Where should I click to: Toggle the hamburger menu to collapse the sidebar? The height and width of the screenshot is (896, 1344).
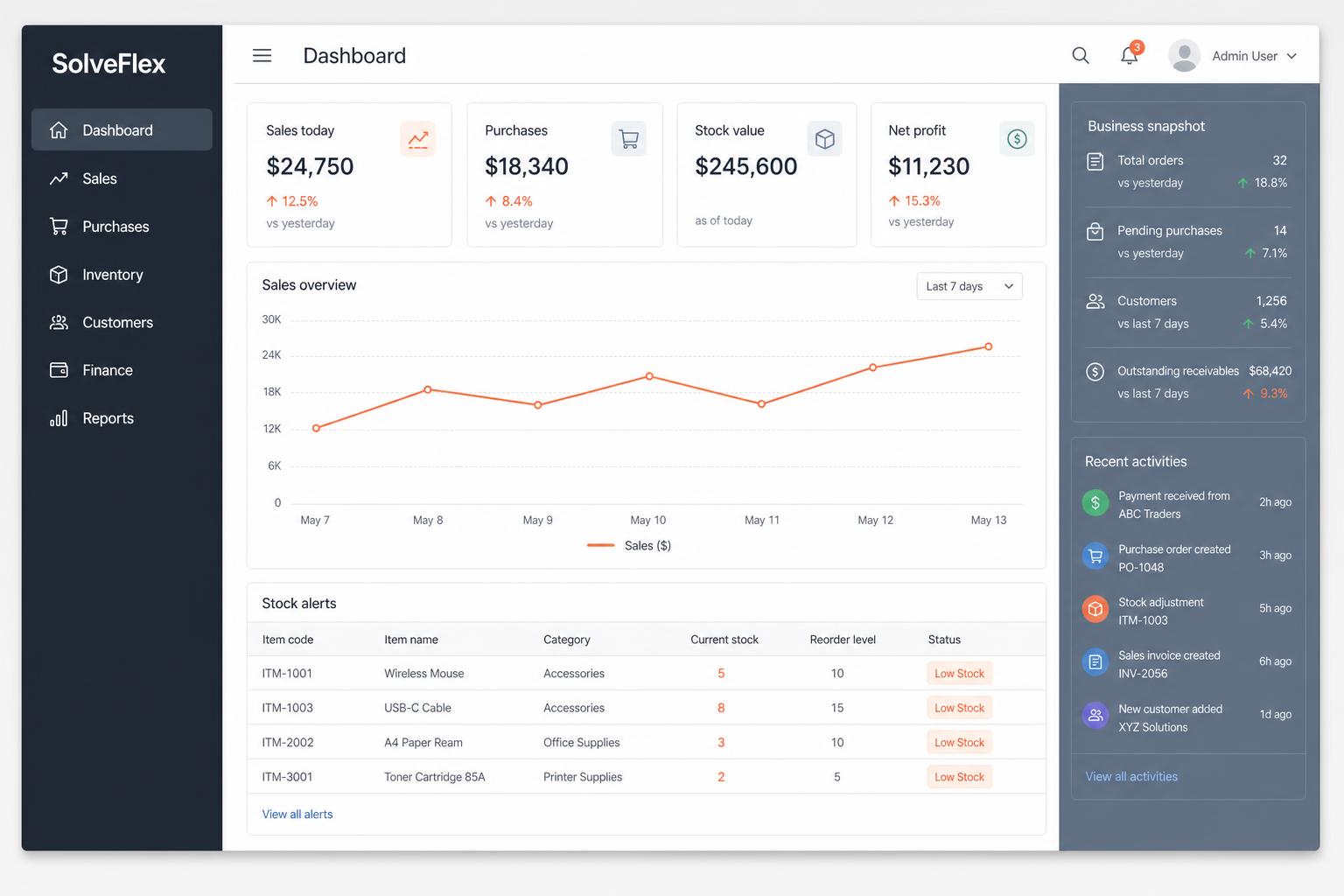(262, 56)
